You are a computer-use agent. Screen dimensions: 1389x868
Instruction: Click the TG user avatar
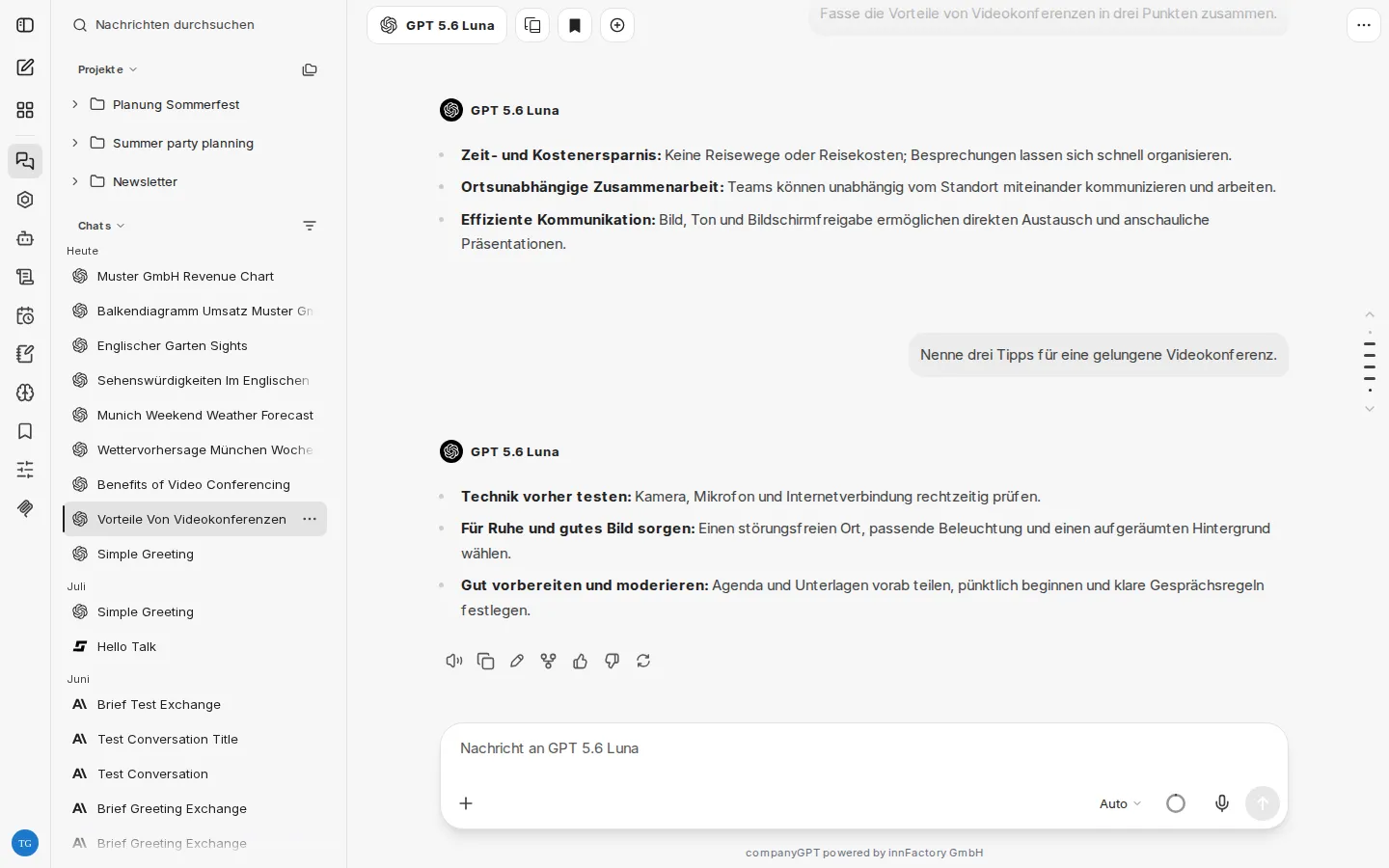25,843
